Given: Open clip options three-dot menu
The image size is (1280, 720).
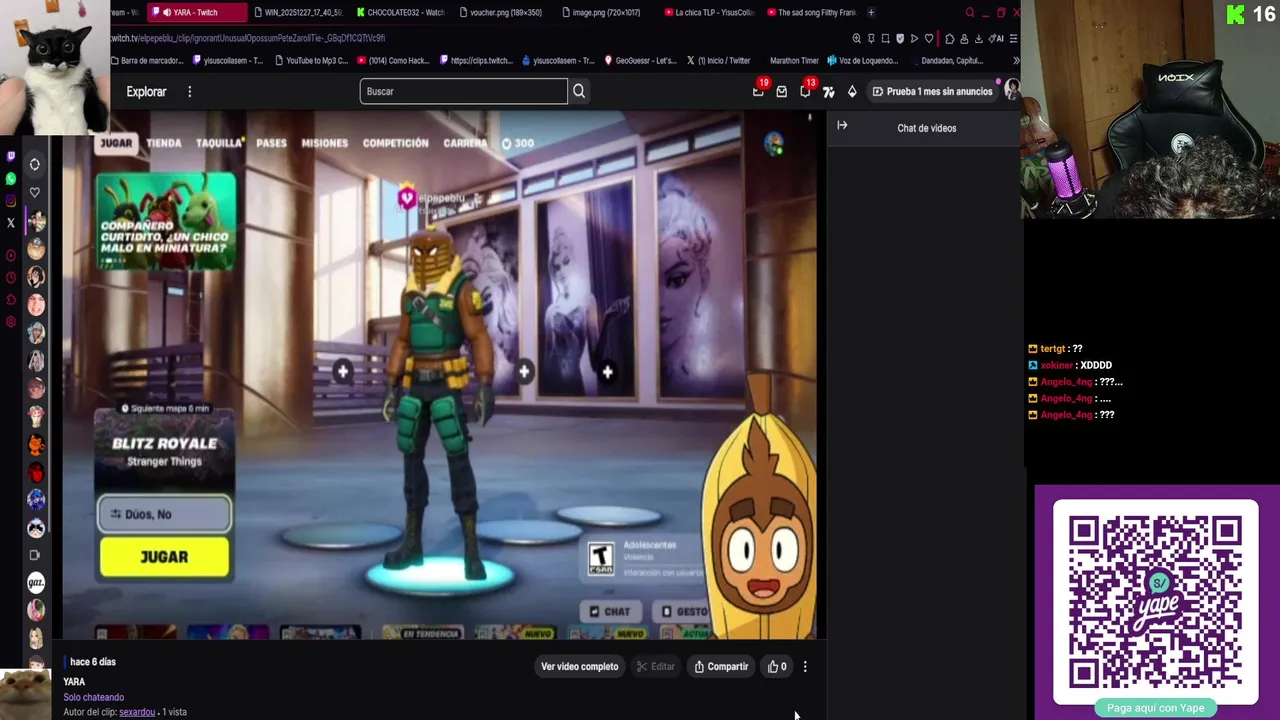Looking at the screenshot, I should pyautogui.click(x=805, y=666).
